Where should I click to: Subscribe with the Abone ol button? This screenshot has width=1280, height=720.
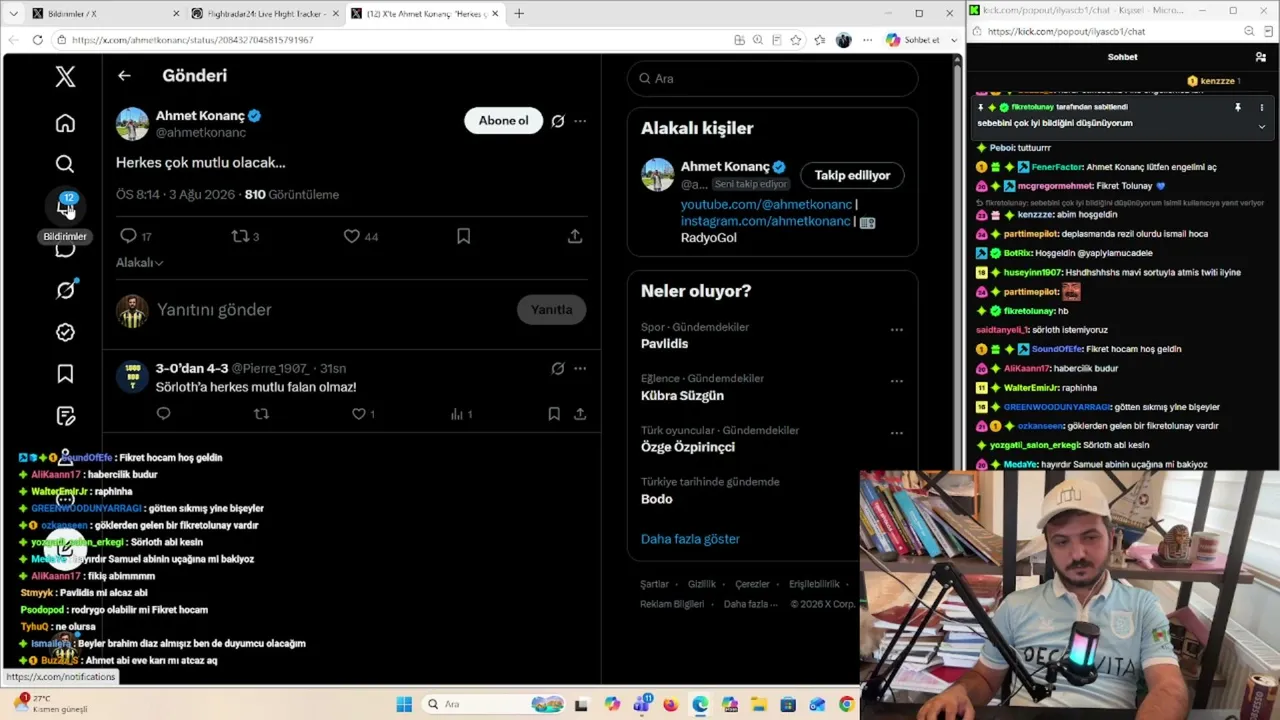tap(503, 121)
